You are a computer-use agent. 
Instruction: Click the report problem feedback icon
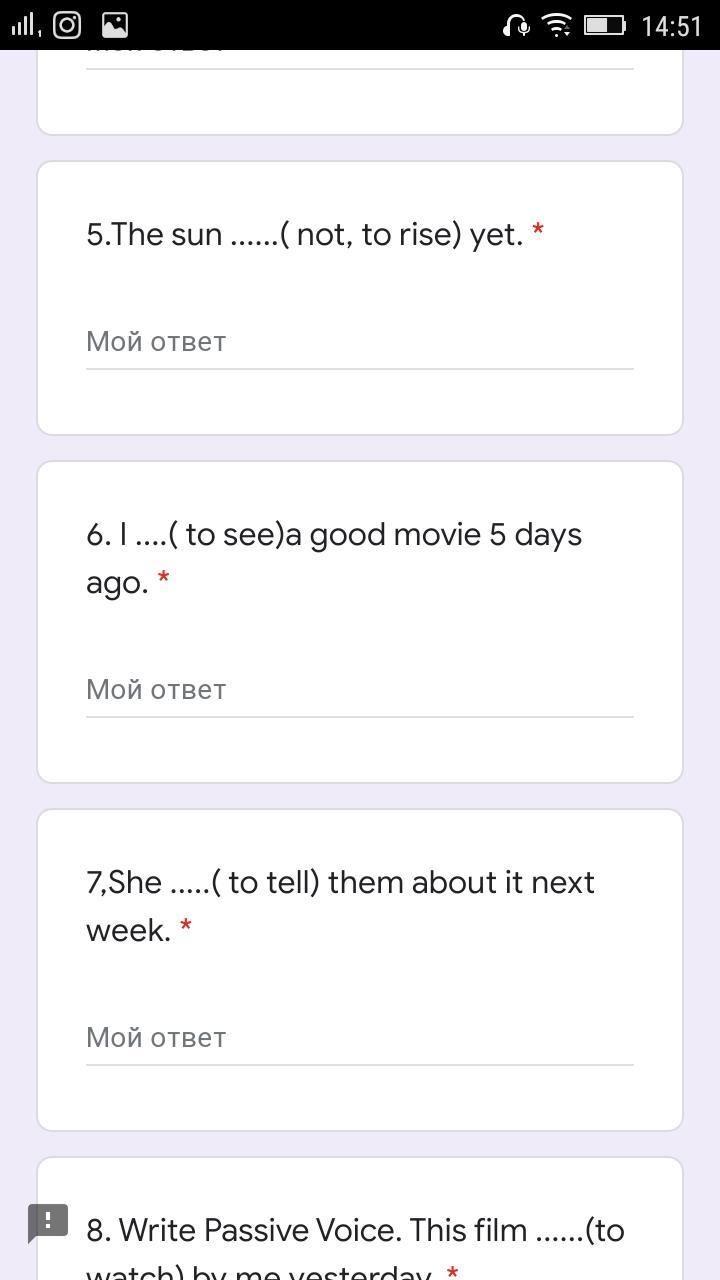point(48,1222)
